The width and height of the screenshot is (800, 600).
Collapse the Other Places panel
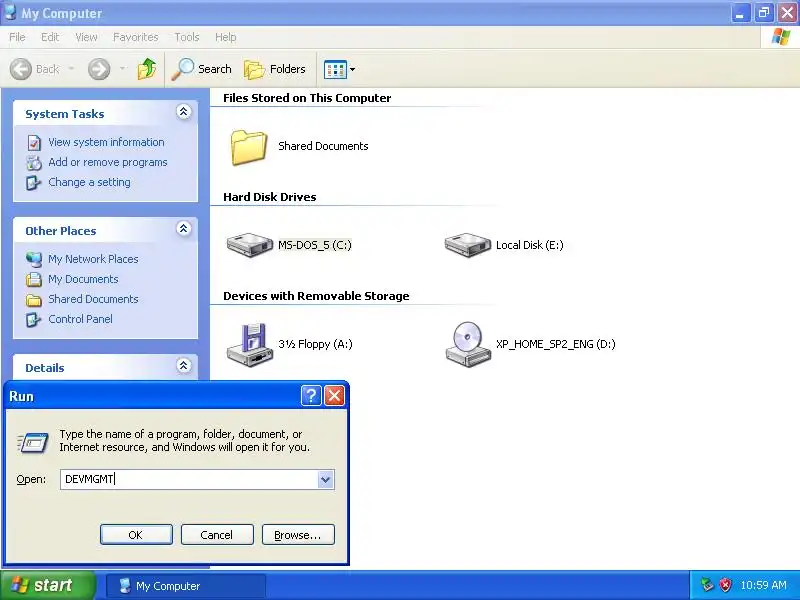click(184, 228)
